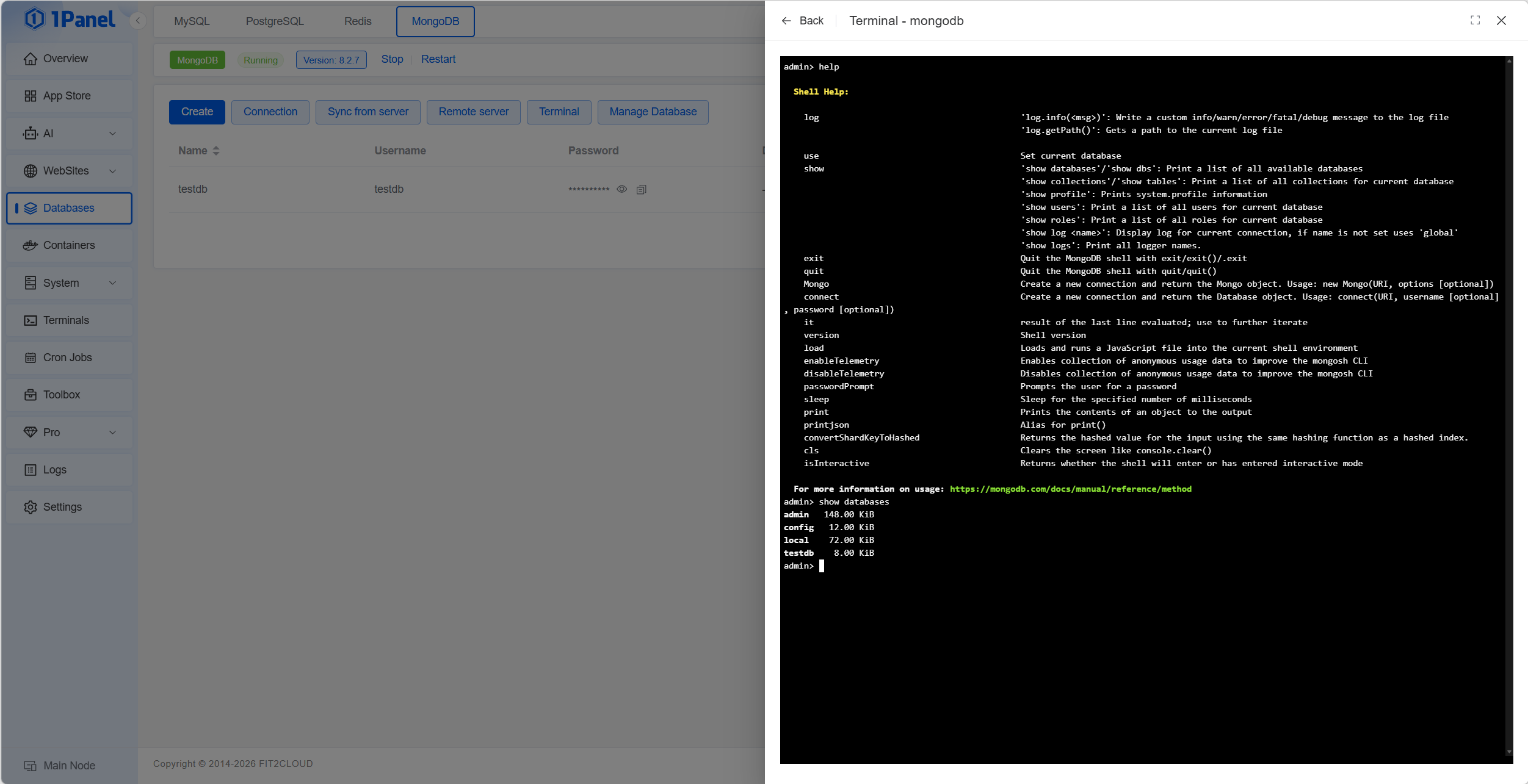Viewport: 1528px width, 784px height.
Task: Copy the testdb password
Action: point(641,190)
